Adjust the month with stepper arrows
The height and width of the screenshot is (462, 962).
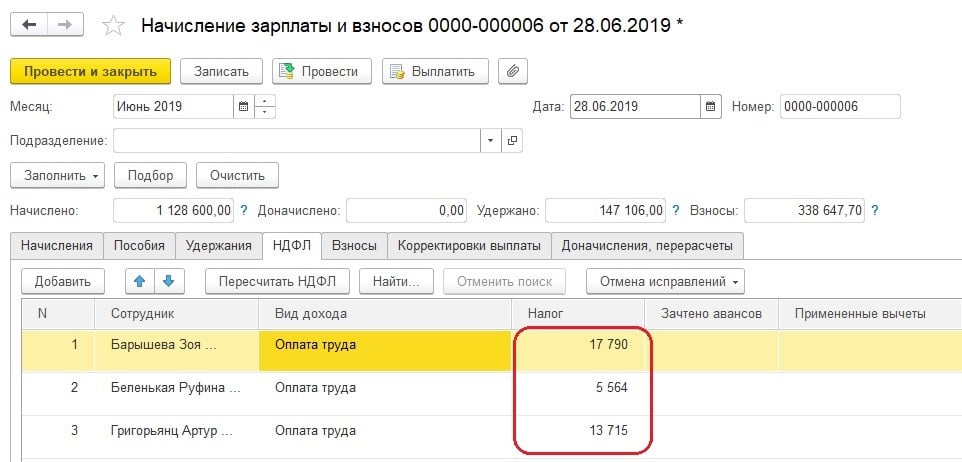(x=264, y=106)
